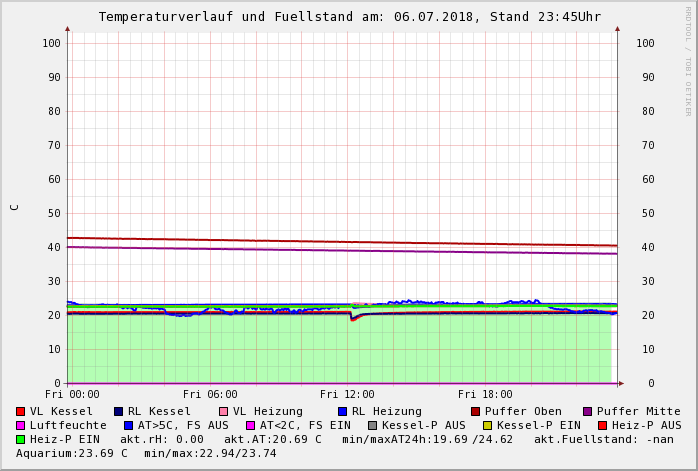Screen dimensions: 698x471
Task: Click the purple Puffer Mitte legend swatch
Action: click(587, 411)
